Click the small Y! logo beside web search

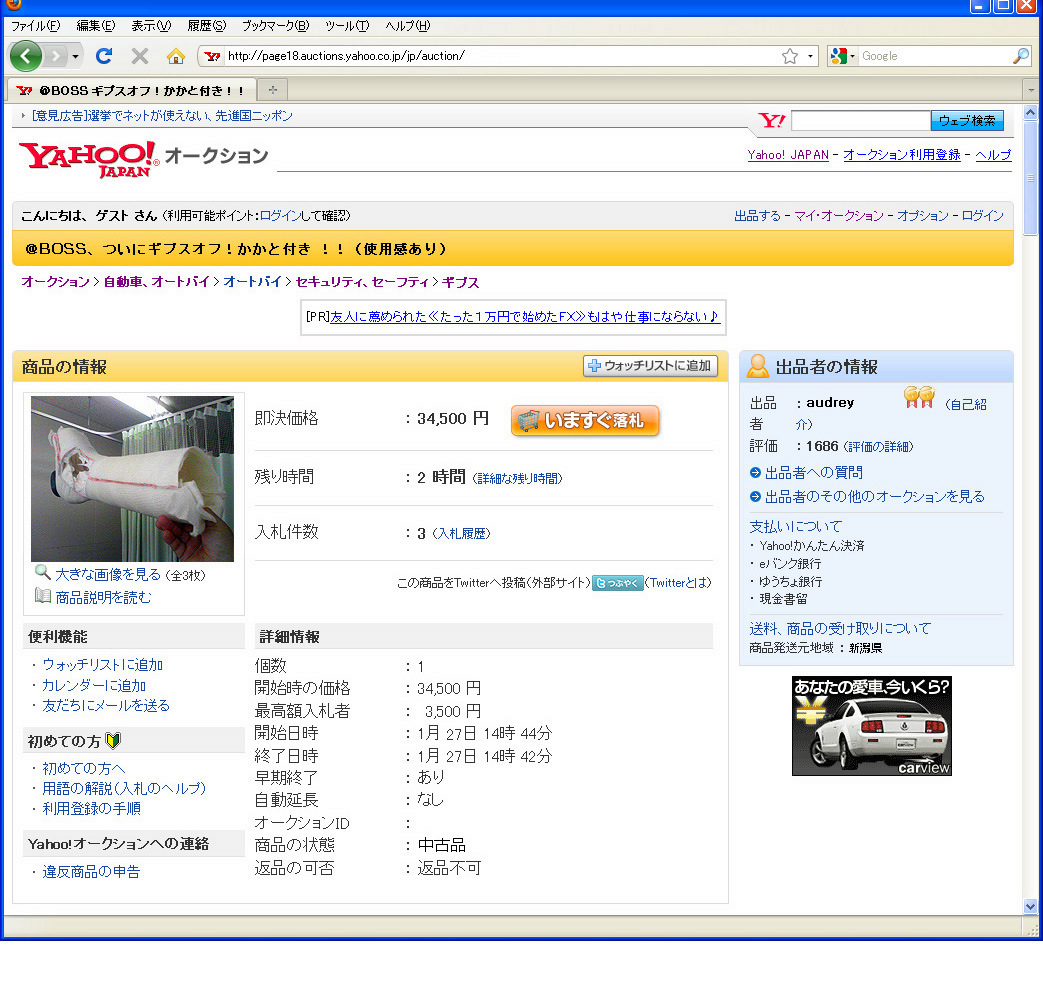point(772,120)
